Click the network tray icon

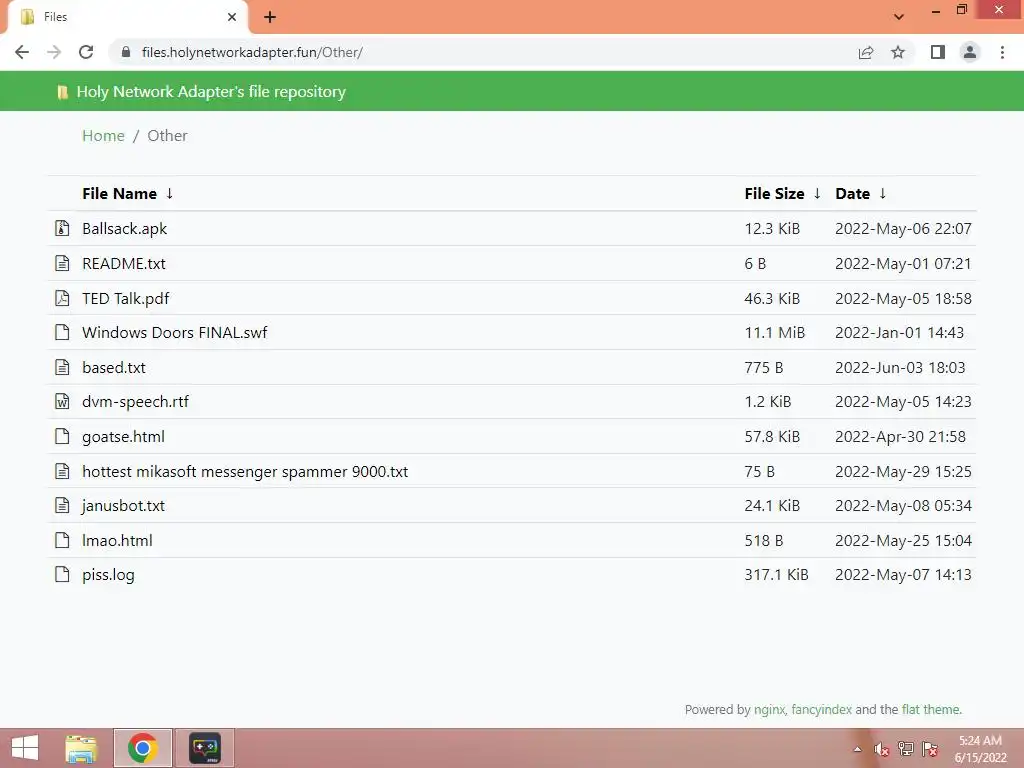(906, 749)
